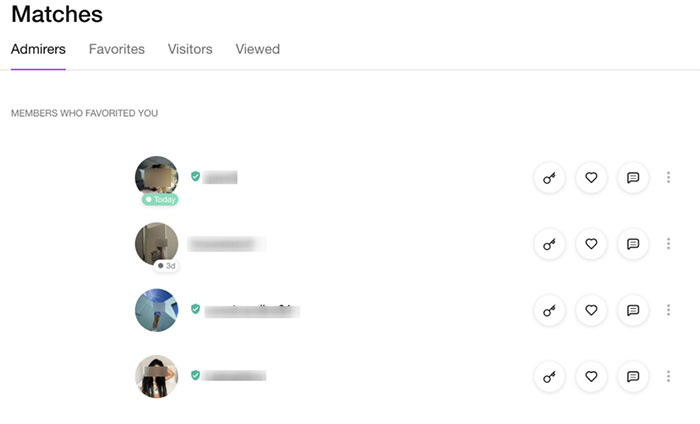Open chat with the third listed member
Viewport: 700px width, 424px height.
(x=633, y=310)
